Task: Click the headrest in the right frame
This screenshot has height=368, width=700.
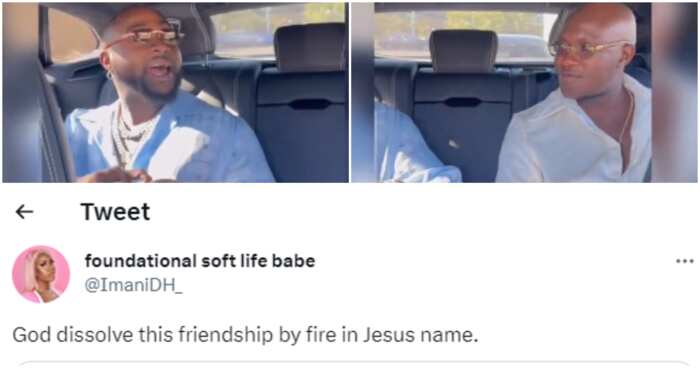Action: point(463,51)
